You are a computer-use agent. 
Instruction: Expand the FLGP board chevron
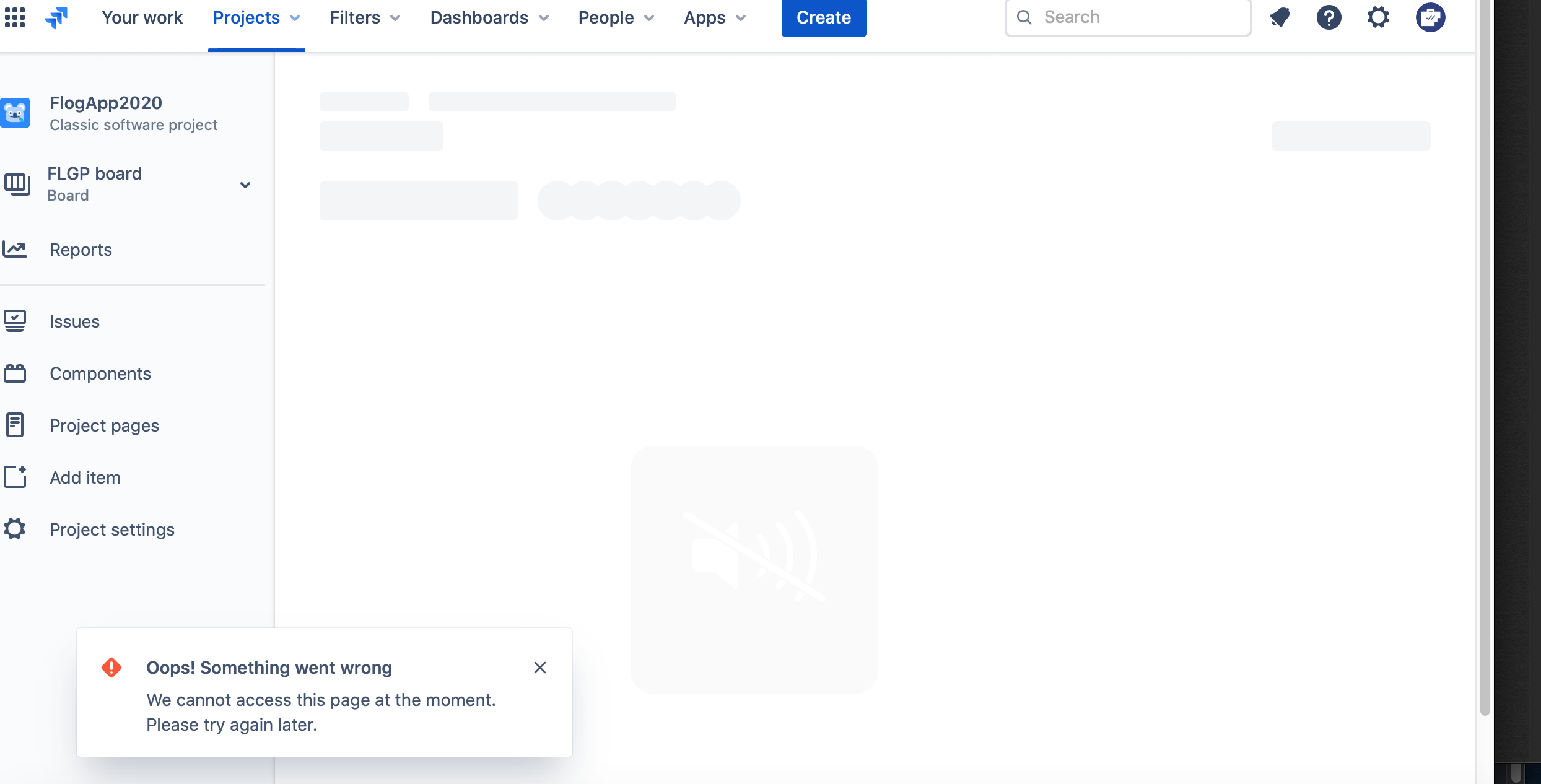click(245, 185)
